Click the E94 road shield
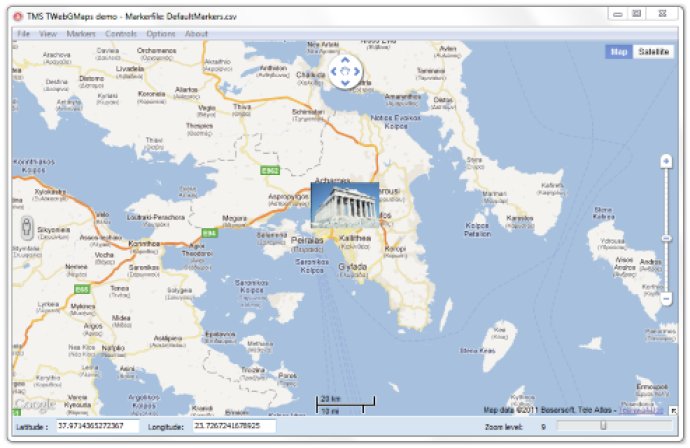Screen dimensions: 690x448 click(x=209, y=233)
